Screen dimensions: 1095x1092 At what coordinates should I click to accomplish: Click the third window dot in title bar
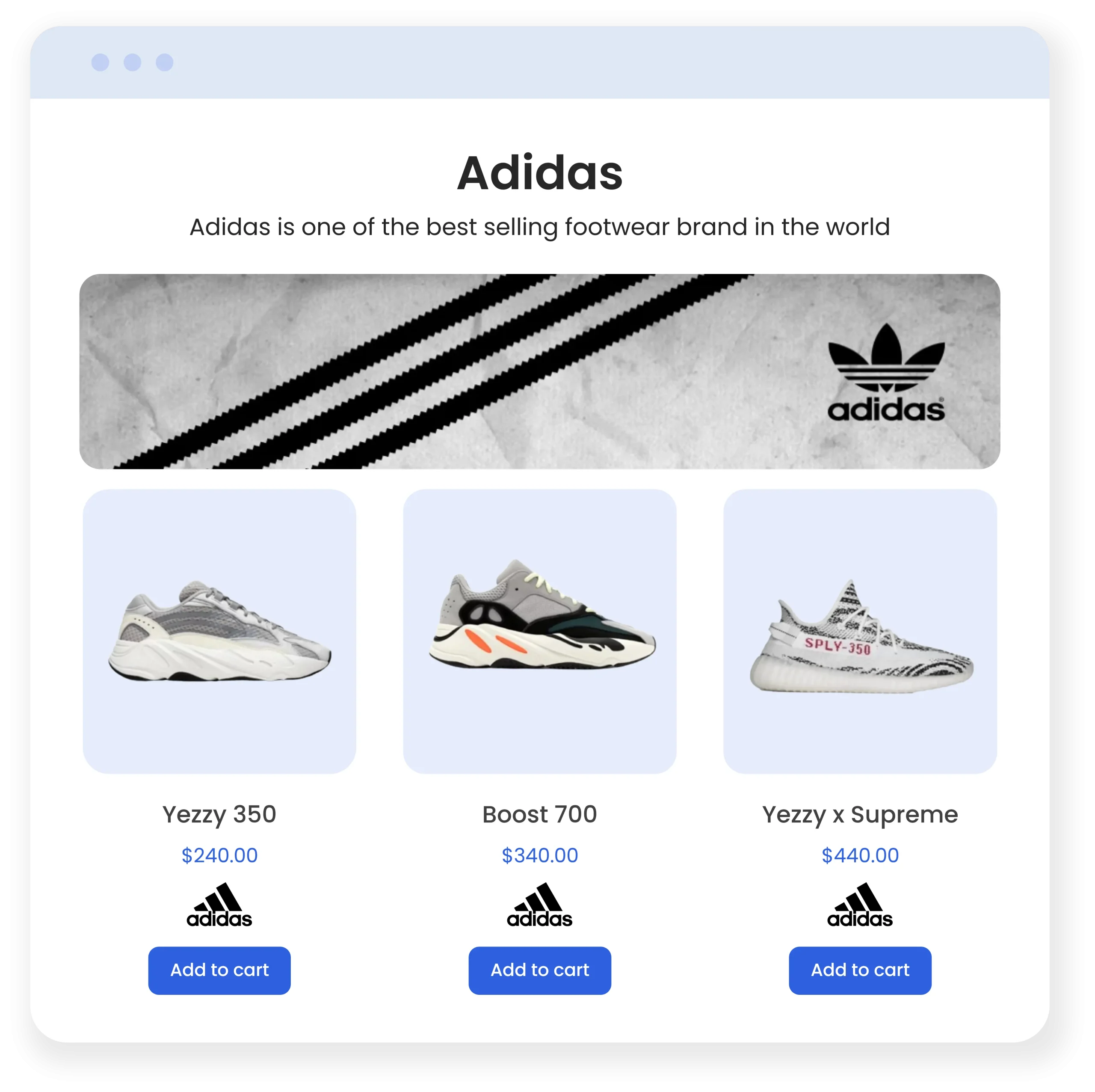[165, 62]
